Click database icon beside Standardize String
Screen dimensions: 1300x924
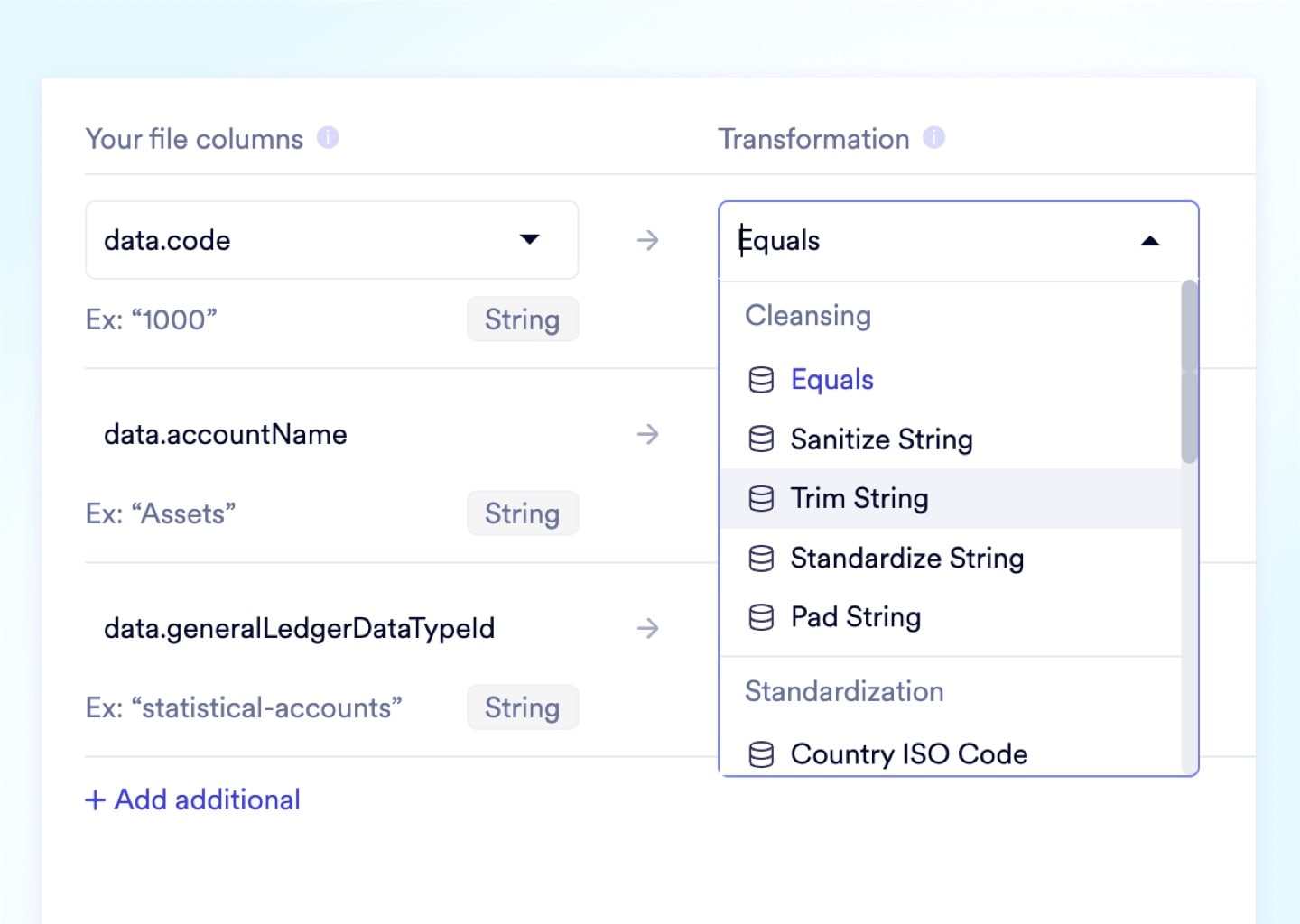coord(761,559)
